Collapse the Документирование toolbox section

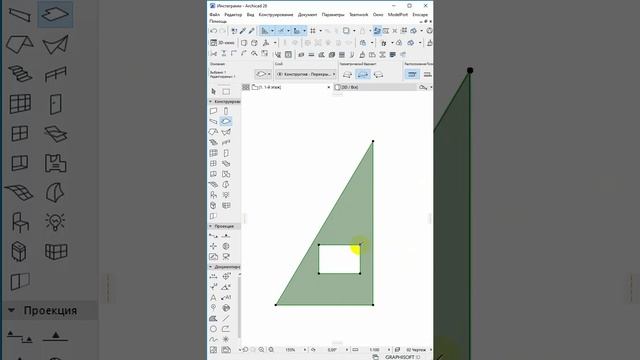point(211,267)
